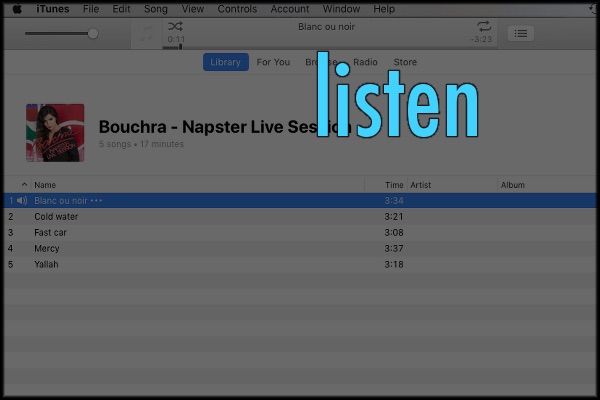The width and height of the screenshot is (600, 400).
Task: Open the Up Next list button
Action: tap(521, 34)
